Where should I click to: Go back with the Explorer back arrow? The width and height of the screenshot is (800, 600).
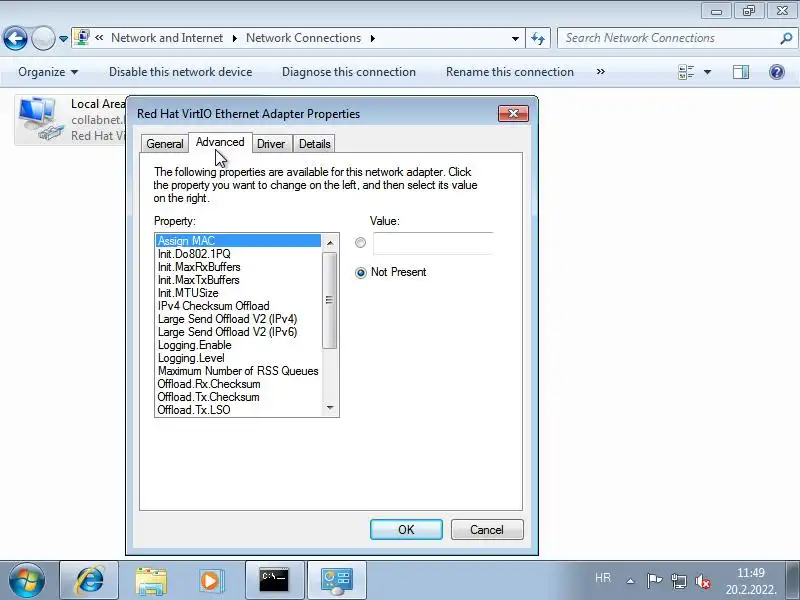(15, 38)
